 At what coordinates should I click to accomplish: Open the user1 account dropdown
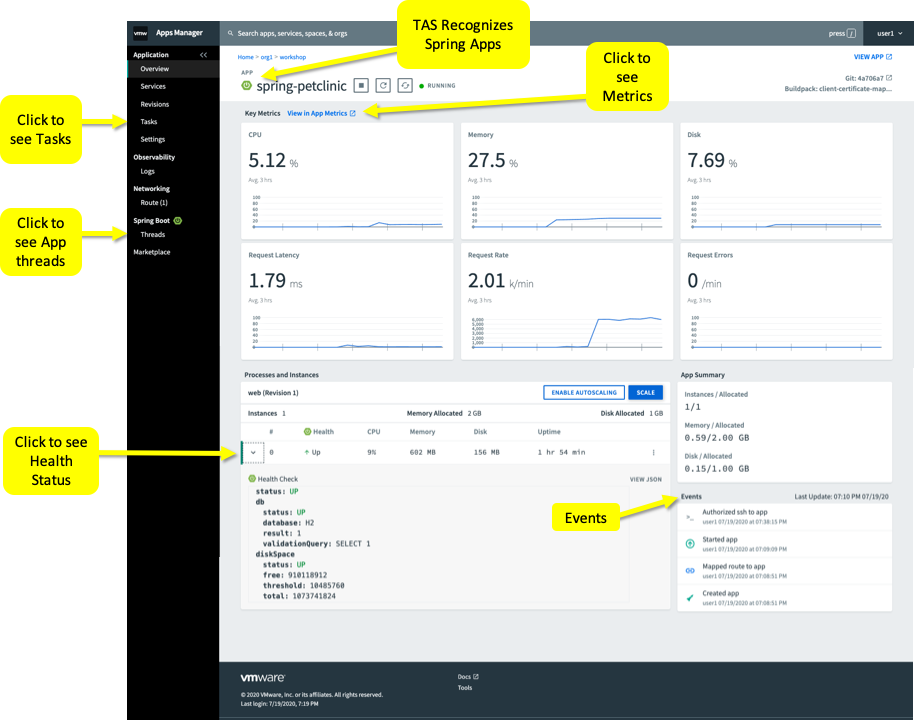(x=889, y=33)
